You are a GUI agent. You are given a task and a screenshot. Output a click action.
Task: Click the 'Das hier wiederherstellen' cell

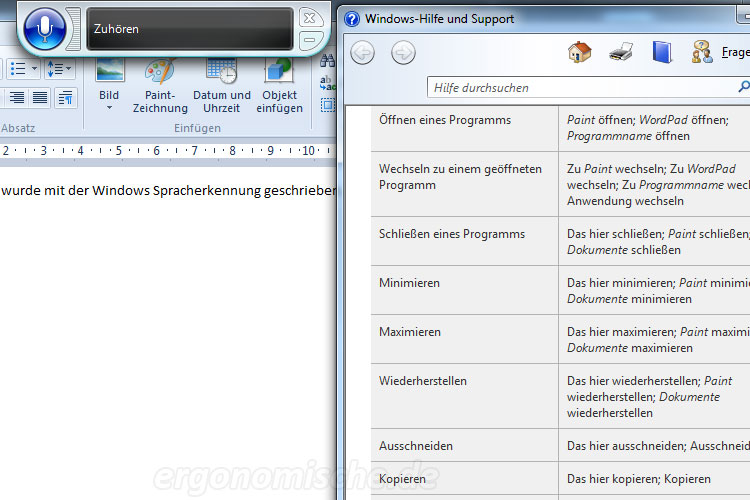(x=654, y=396)
